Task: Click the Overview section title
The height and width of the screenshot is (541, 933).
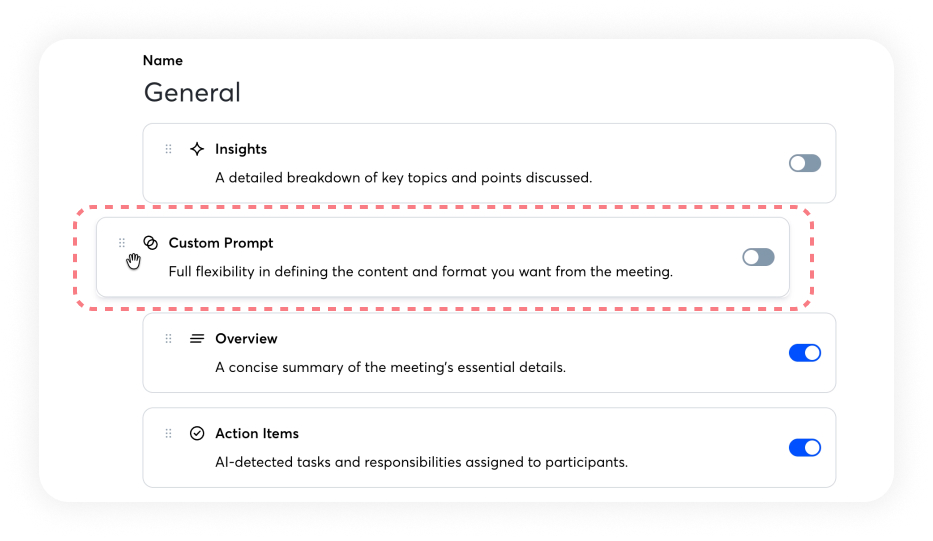Action: 246,339
